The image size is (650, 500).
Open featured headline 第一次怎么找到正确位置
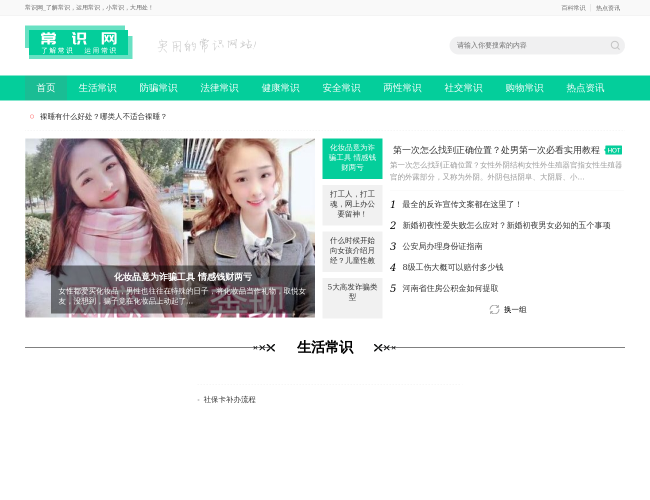[496, 150]
